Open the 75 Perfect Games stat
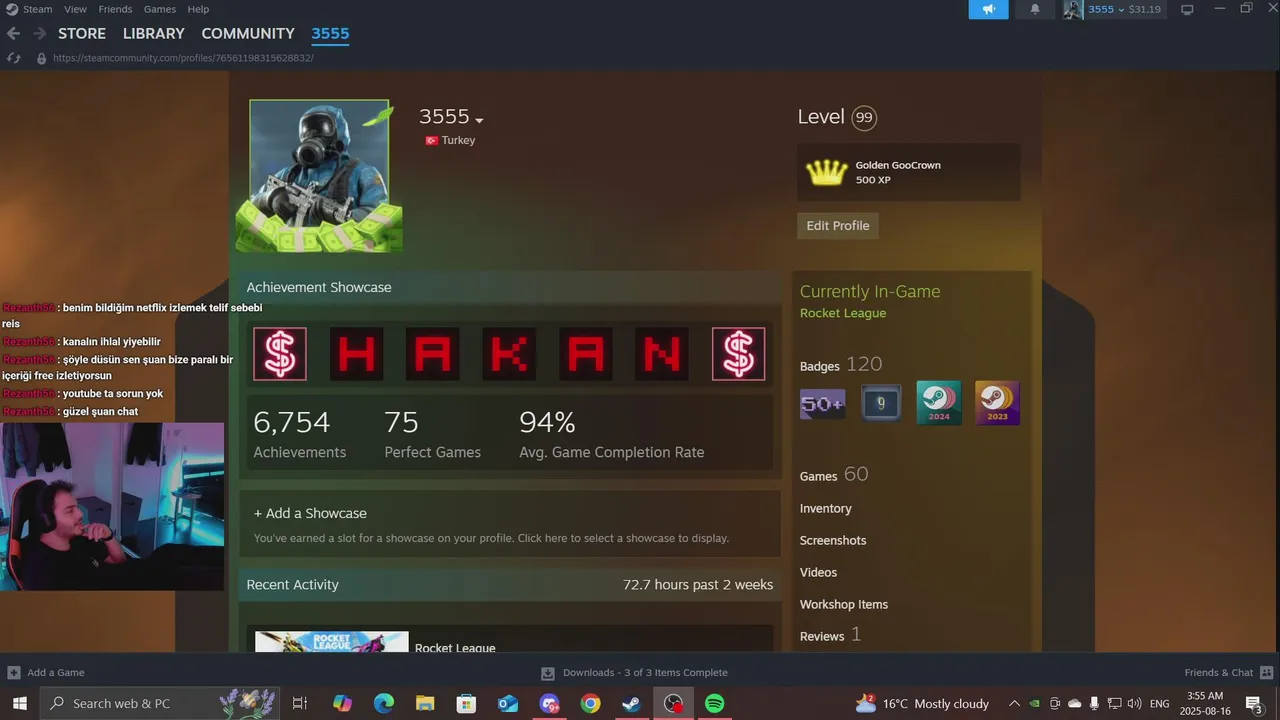 [x=432, y=434]
